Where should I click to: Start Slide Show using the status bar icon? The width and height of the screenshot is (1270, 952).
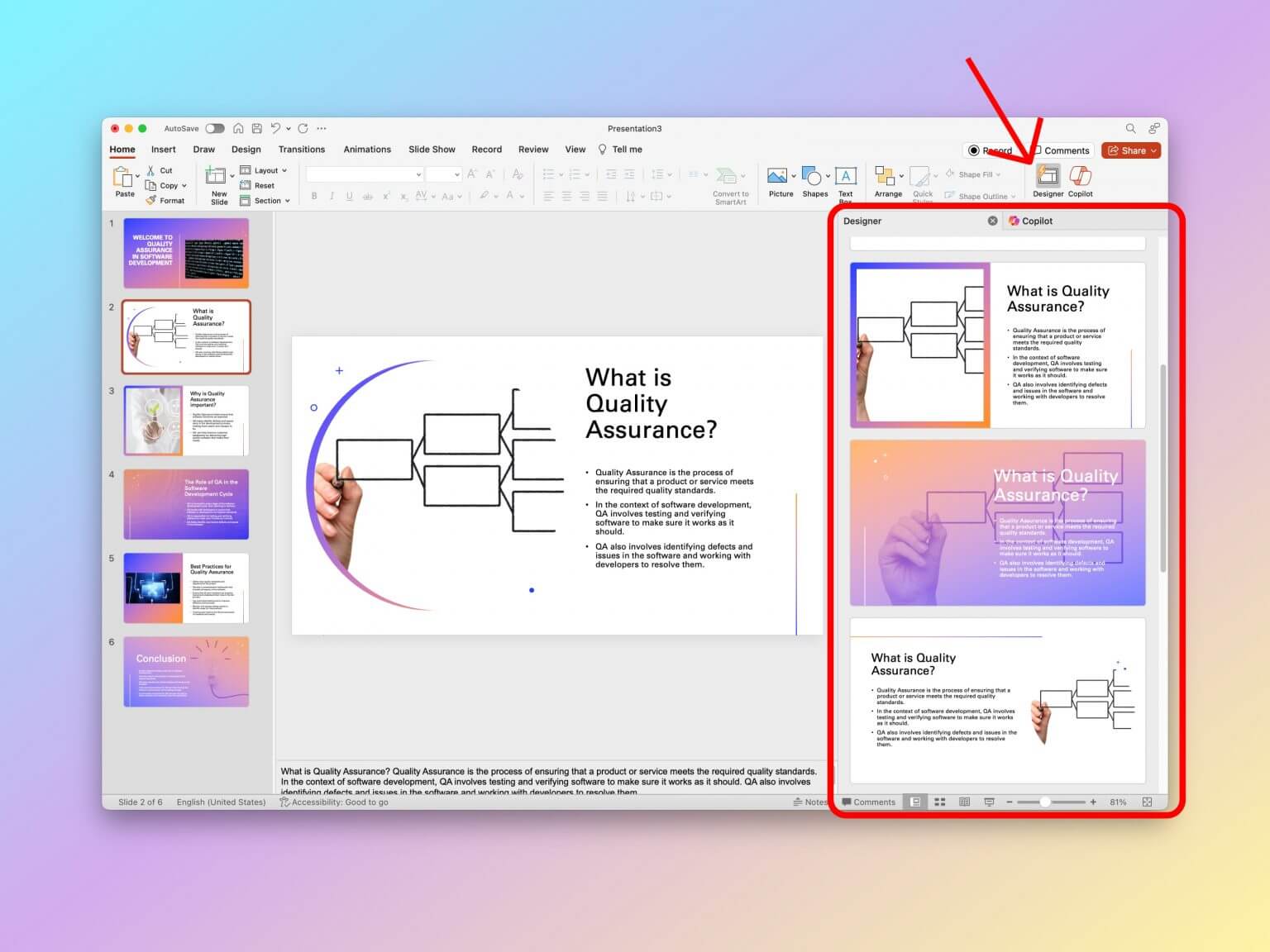pyautogui.click(x=989, y=802)
